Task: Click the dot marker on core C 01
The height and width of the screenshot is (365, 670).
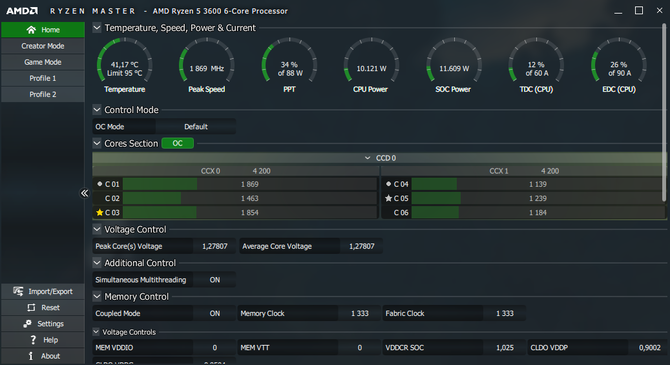Action: point(100,184)
